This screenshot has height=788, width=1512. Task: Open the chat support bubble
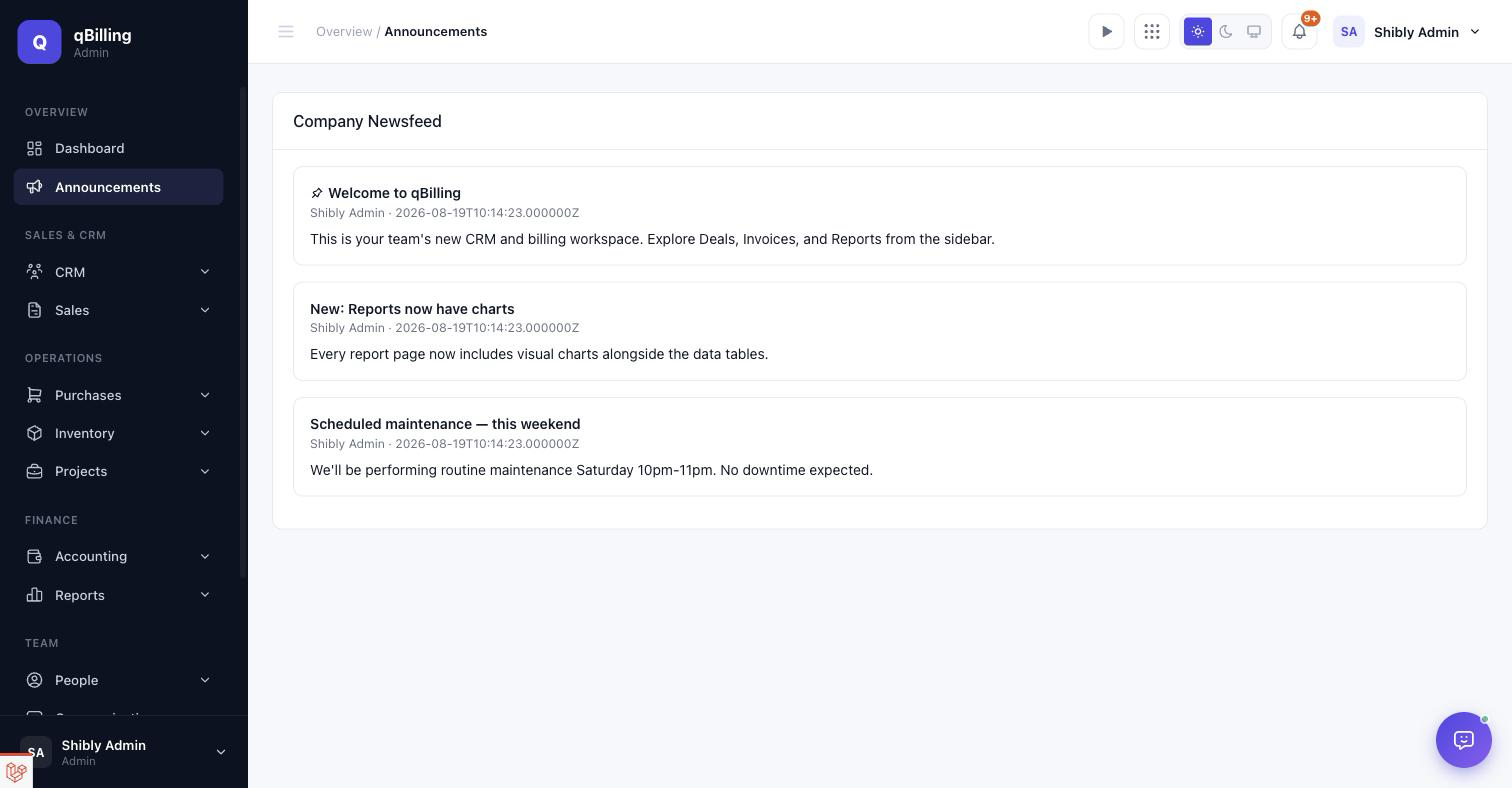pos(1464,740)
